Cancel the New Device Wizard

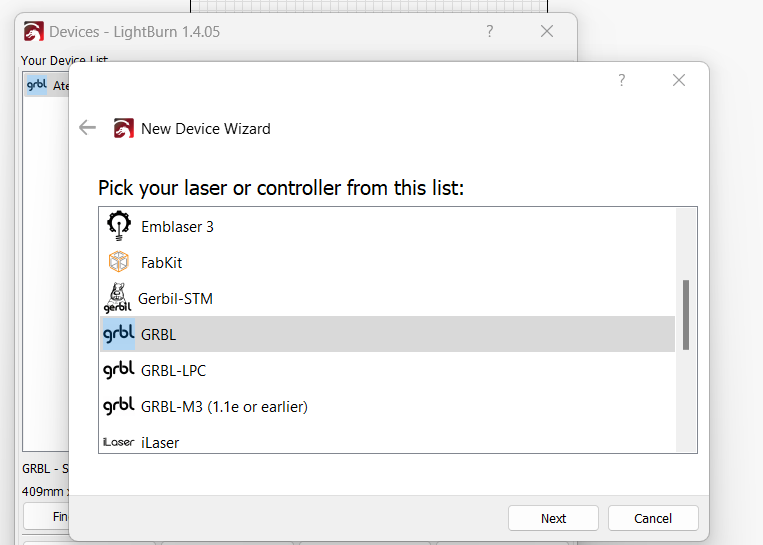point(653,518)
